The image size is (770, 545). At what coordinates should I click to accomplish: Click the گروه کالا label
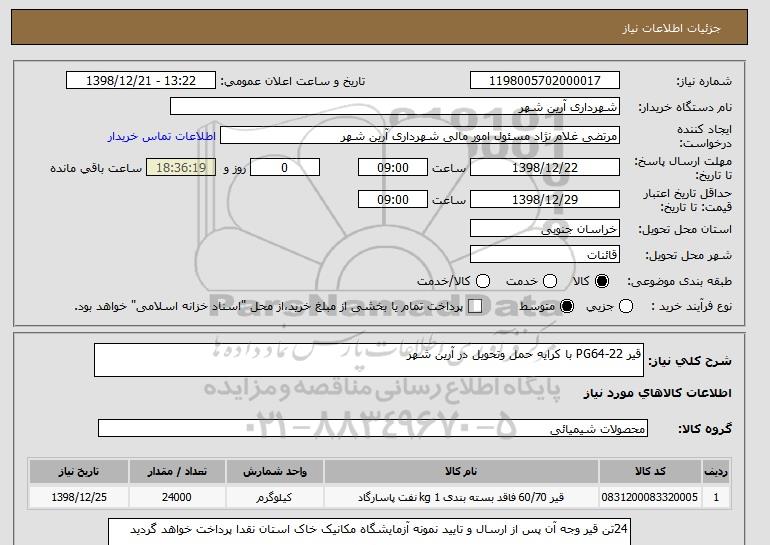(x=705, y=429)
